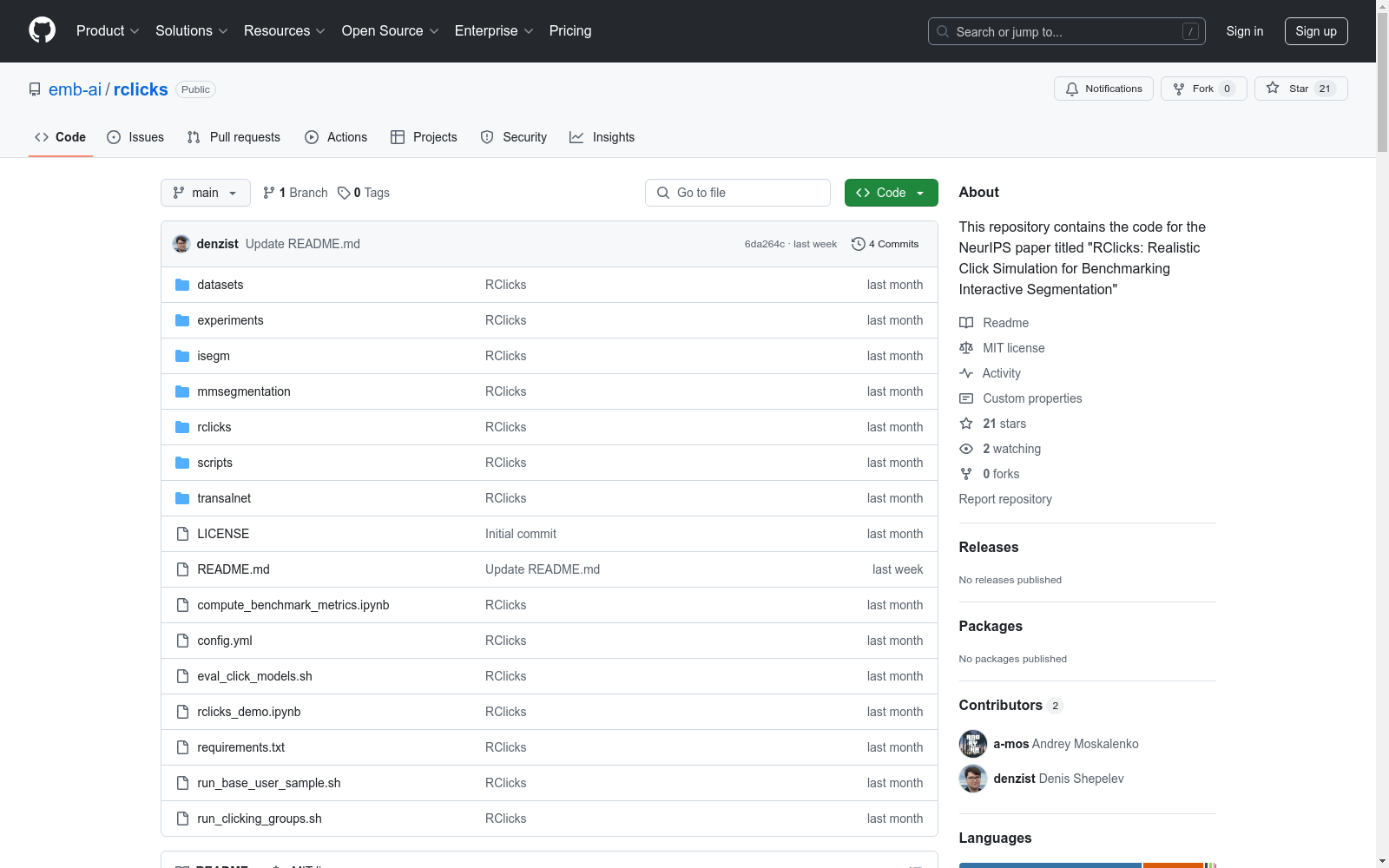Star the rclicks repository
The image size is (1389, 868).
coord(1300,89)
